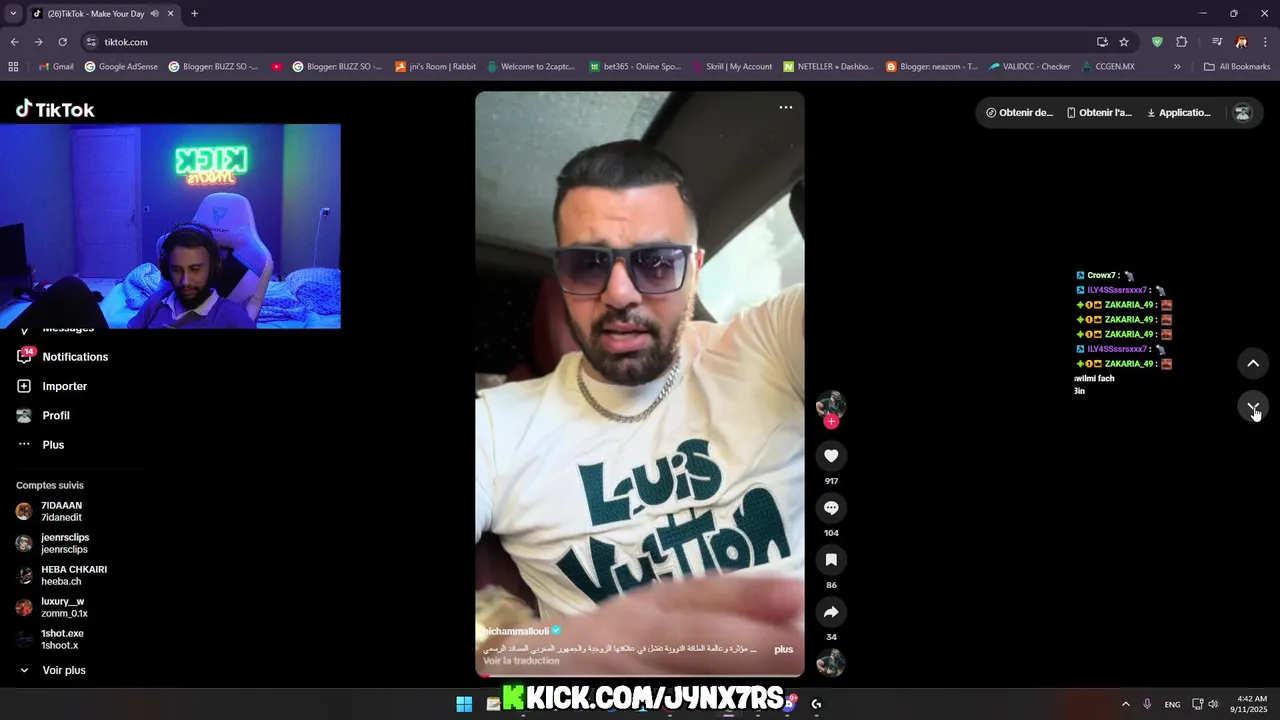Open hichammallouli username on video

click(516, 631)
